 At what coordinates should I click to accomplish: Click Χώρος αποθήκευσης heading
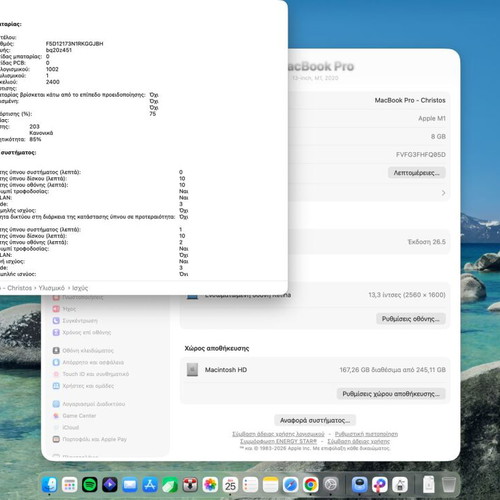coord(217,349)
